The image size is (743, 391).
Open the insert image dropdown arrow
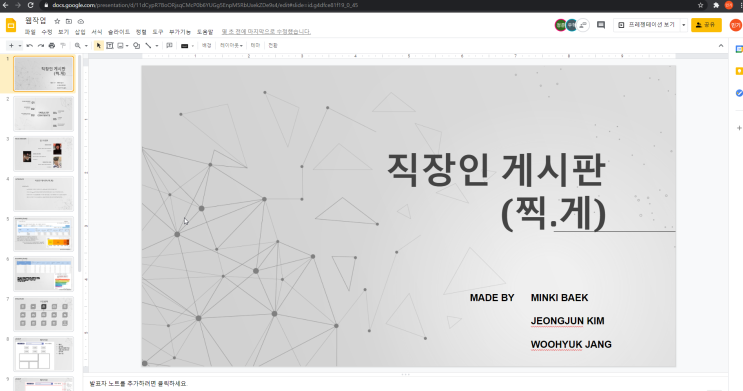pyautogui.click(x=127, y=45)
